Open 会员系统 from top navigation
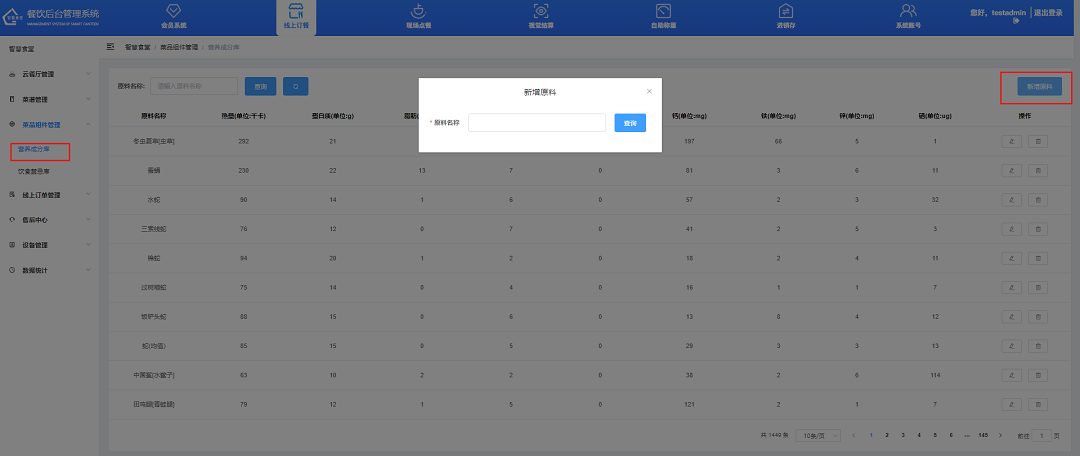Image resolution: width=1080 pixels, height=456 pixels. 173,15
